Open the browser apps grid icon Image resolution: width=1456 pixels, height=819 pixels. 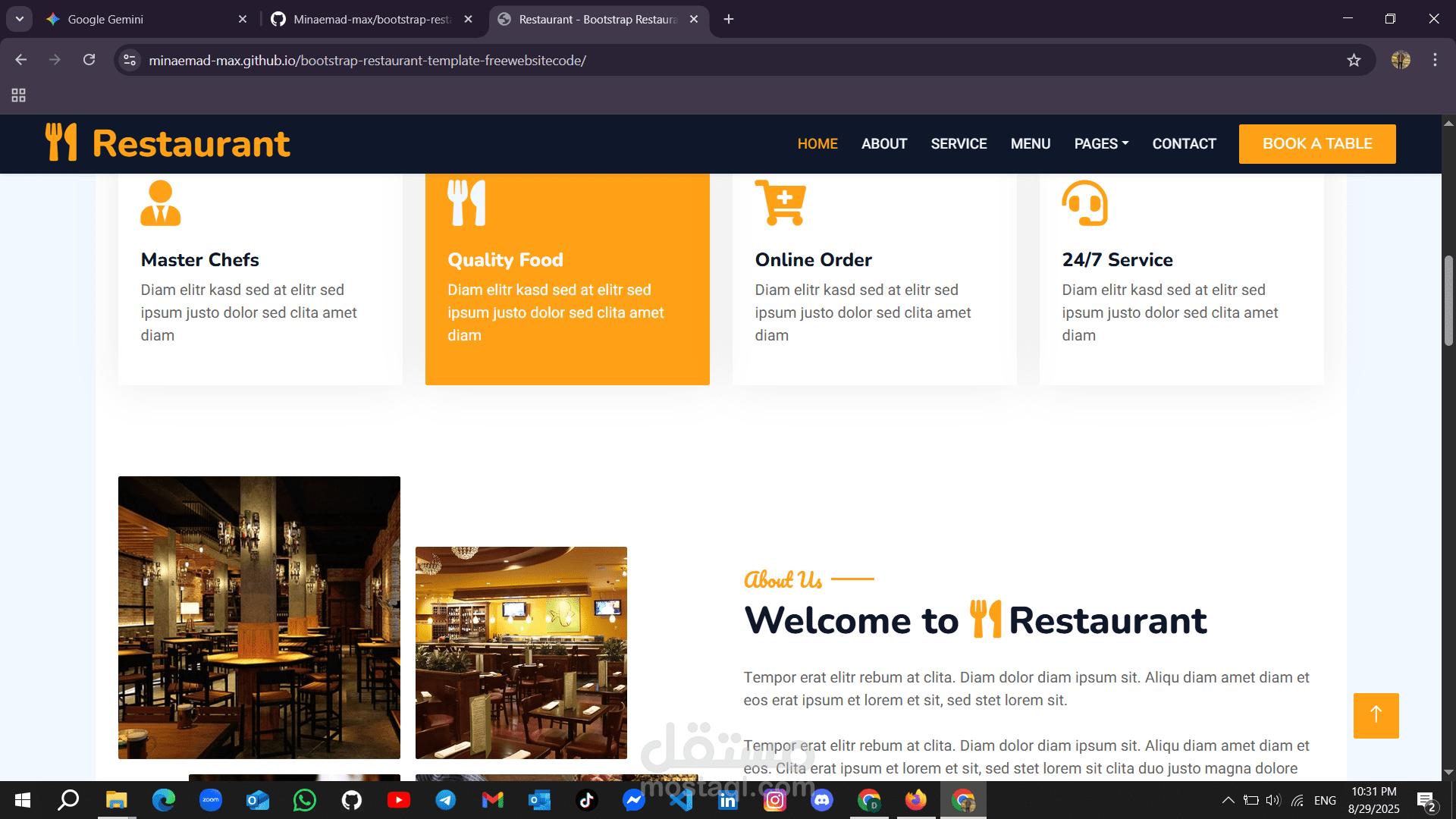(x=19, y=95)
